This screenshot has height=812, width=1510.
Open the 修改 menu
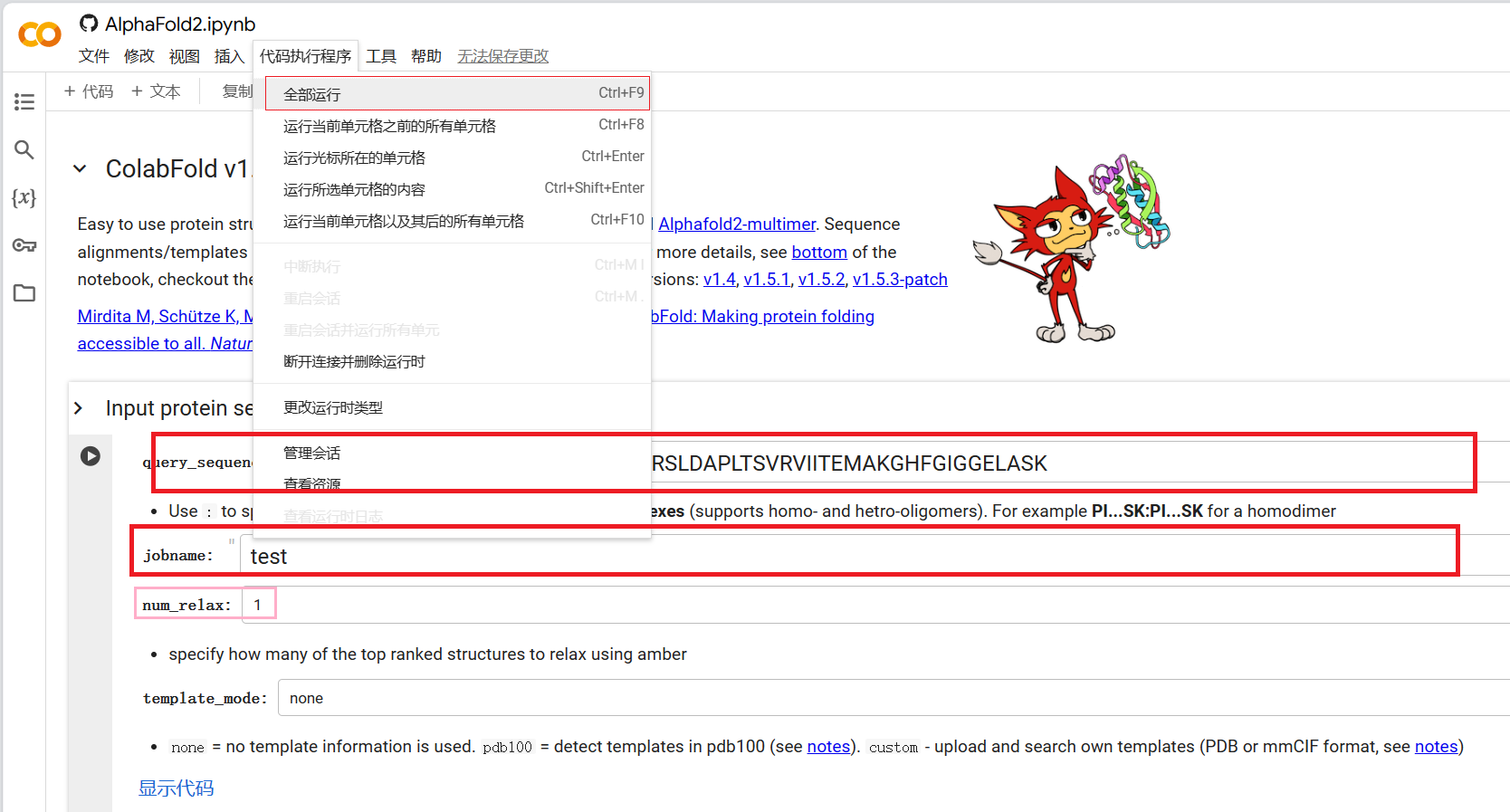[139, 56]
